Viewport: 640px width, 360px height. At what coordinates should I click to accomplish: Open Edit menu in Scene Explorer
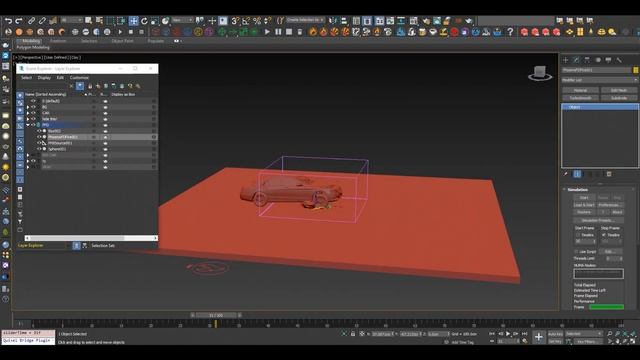point(60,78)
